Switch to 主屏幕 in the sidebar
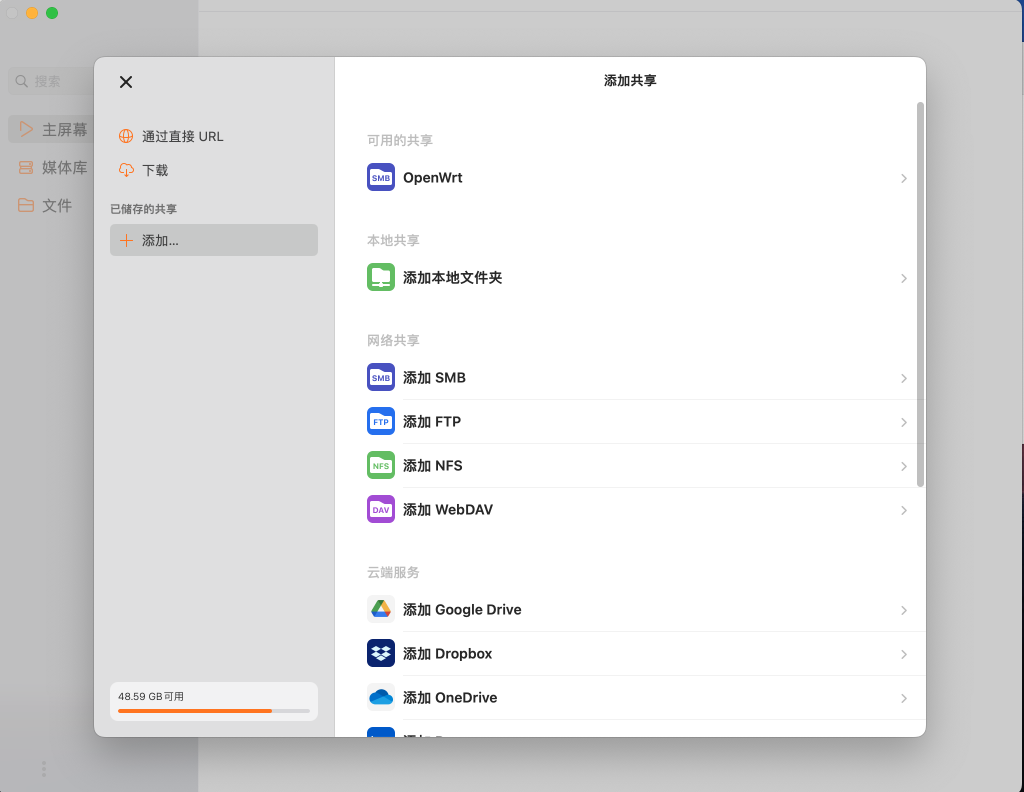 [x=62, y=129]
